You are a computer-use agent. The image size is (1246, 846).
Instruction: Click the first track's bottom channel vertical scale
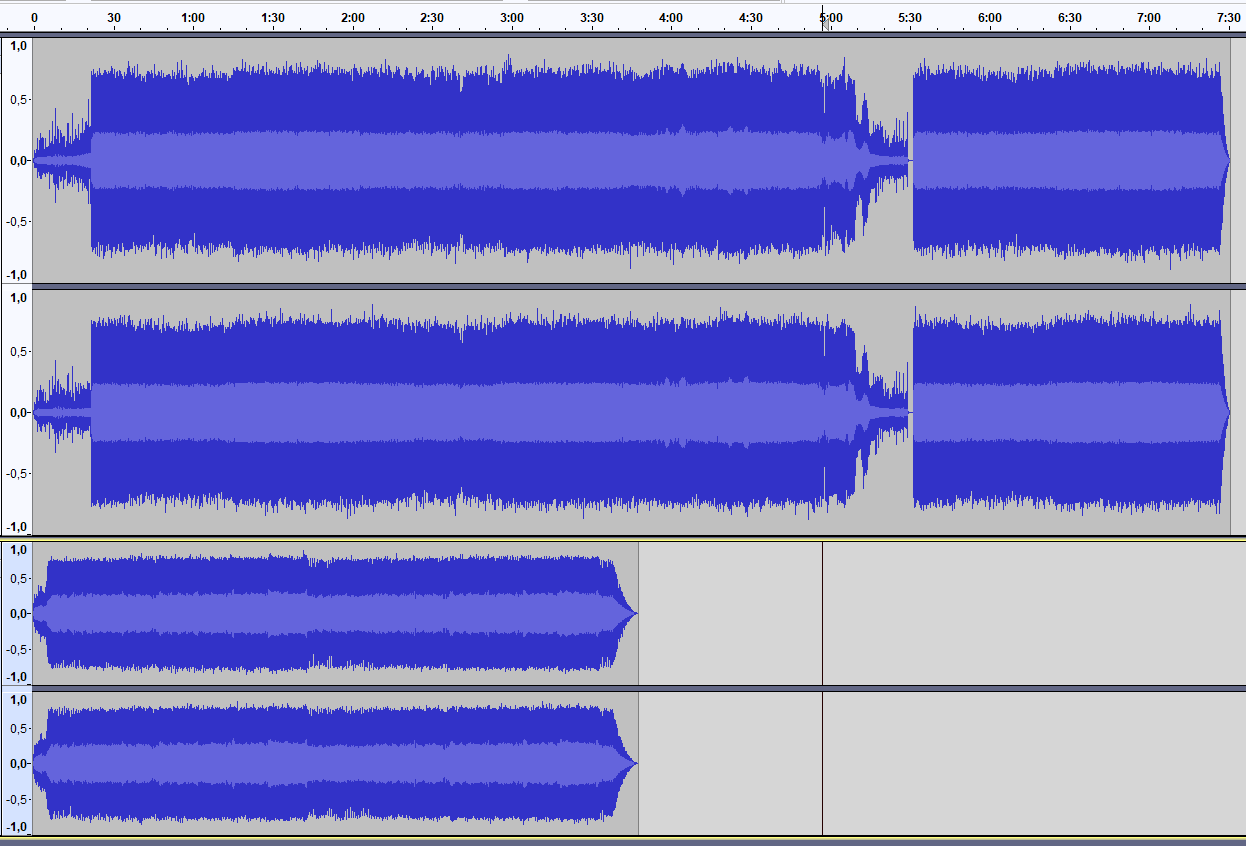[16, 412]
